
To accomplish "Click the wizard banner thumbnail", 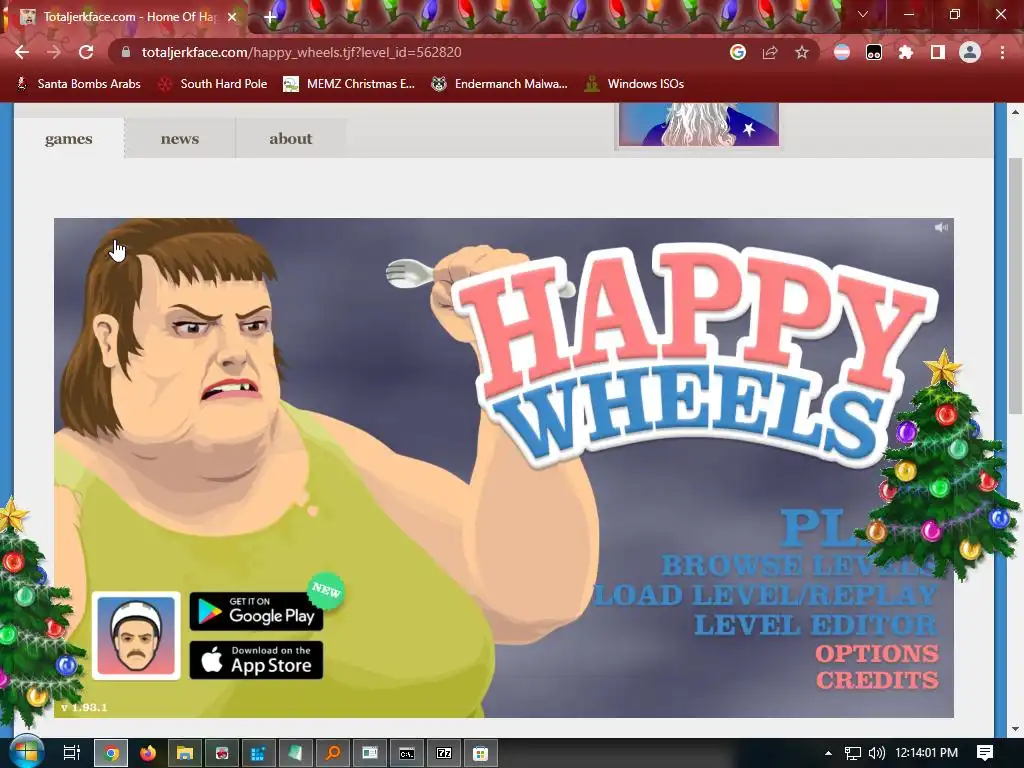I will [x=699, y=125].
